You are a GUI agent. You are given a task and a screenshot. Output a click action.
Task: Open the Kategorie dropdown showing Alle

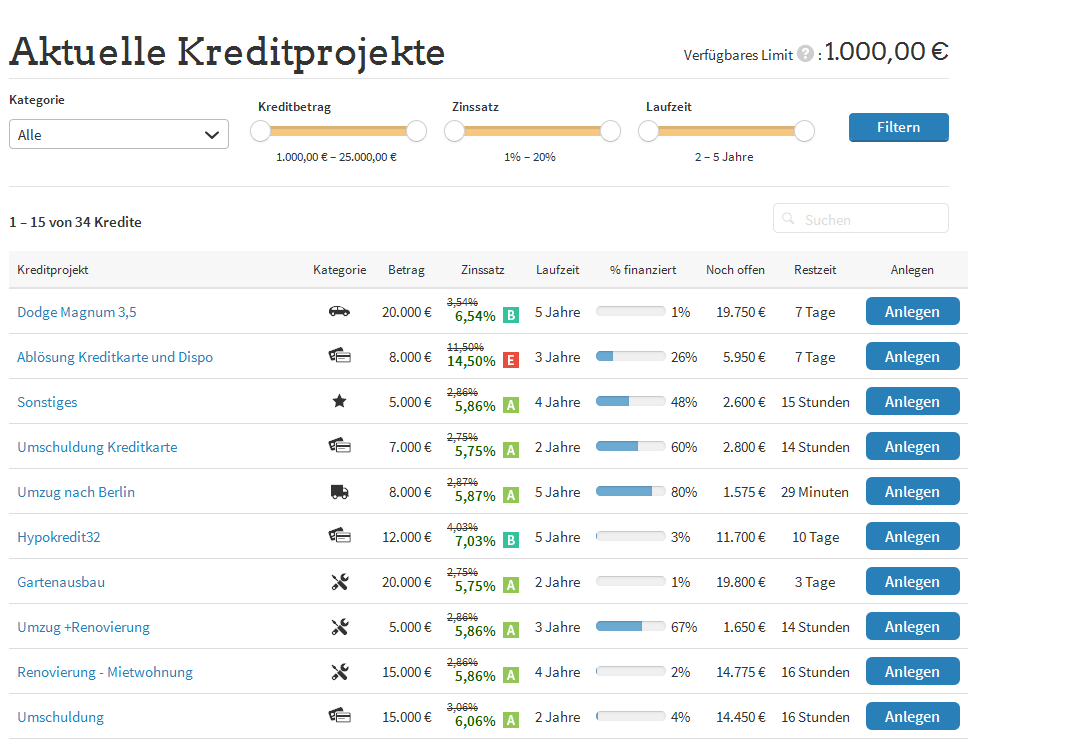click(x=119, y=134)
